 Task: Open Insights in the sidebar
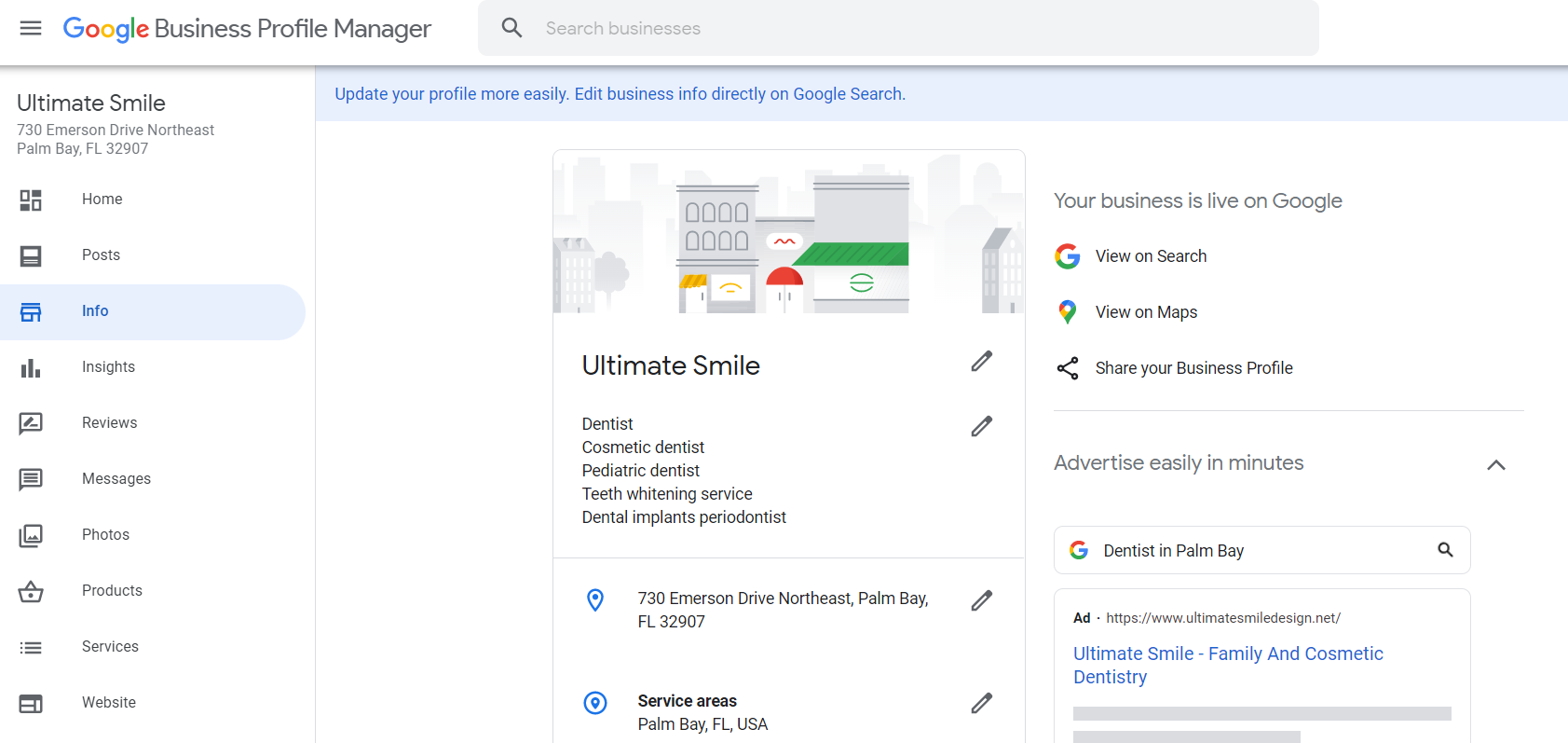(108, 367)
